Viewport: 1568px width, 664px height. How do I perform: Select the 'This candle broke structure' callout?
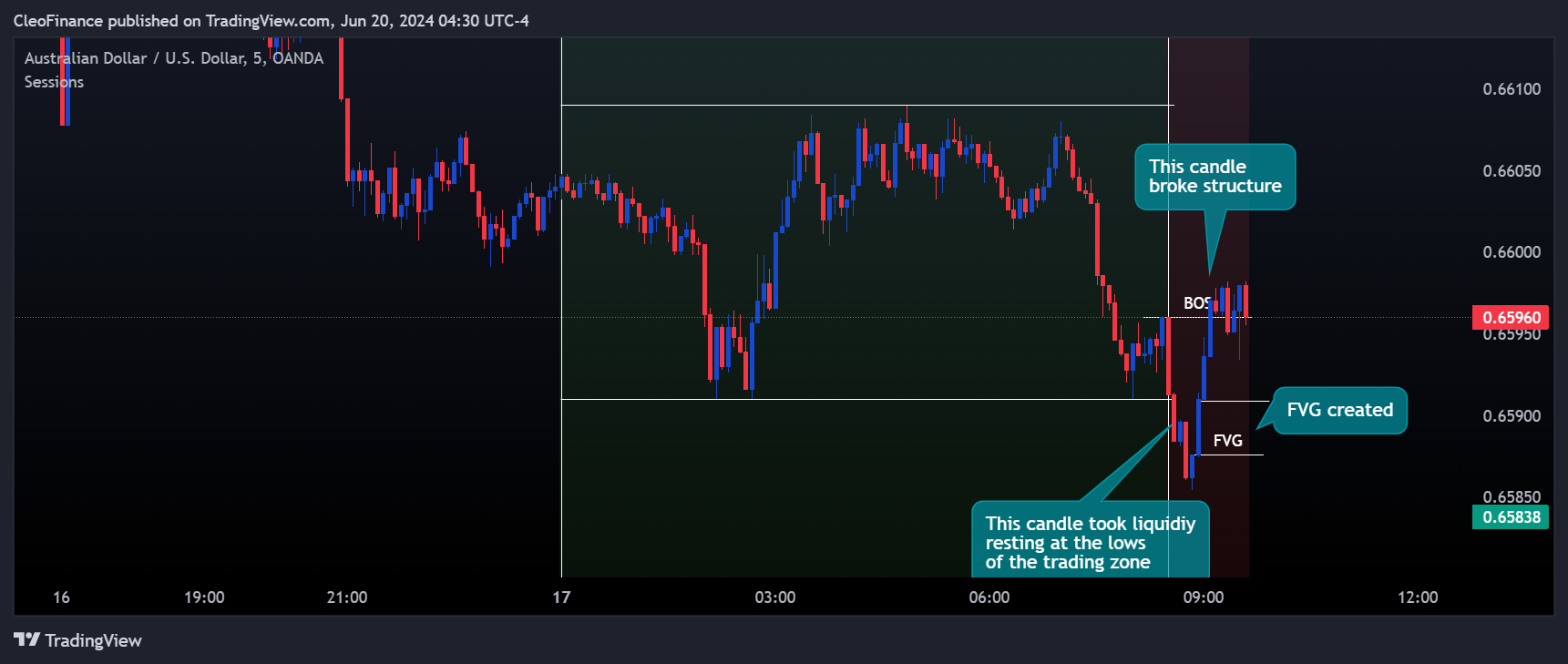coord(1214,177)
